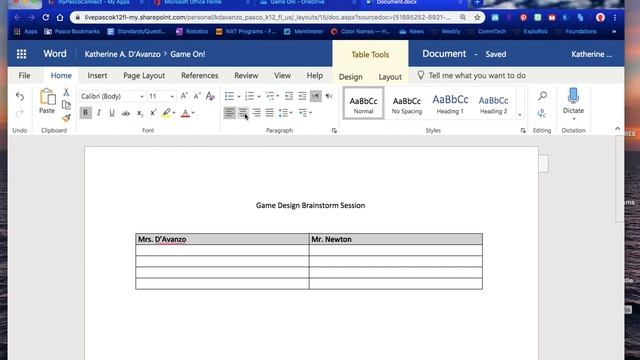640x360 pixels.
Task: Open Find search magnifier
Action: click(542, 96)
